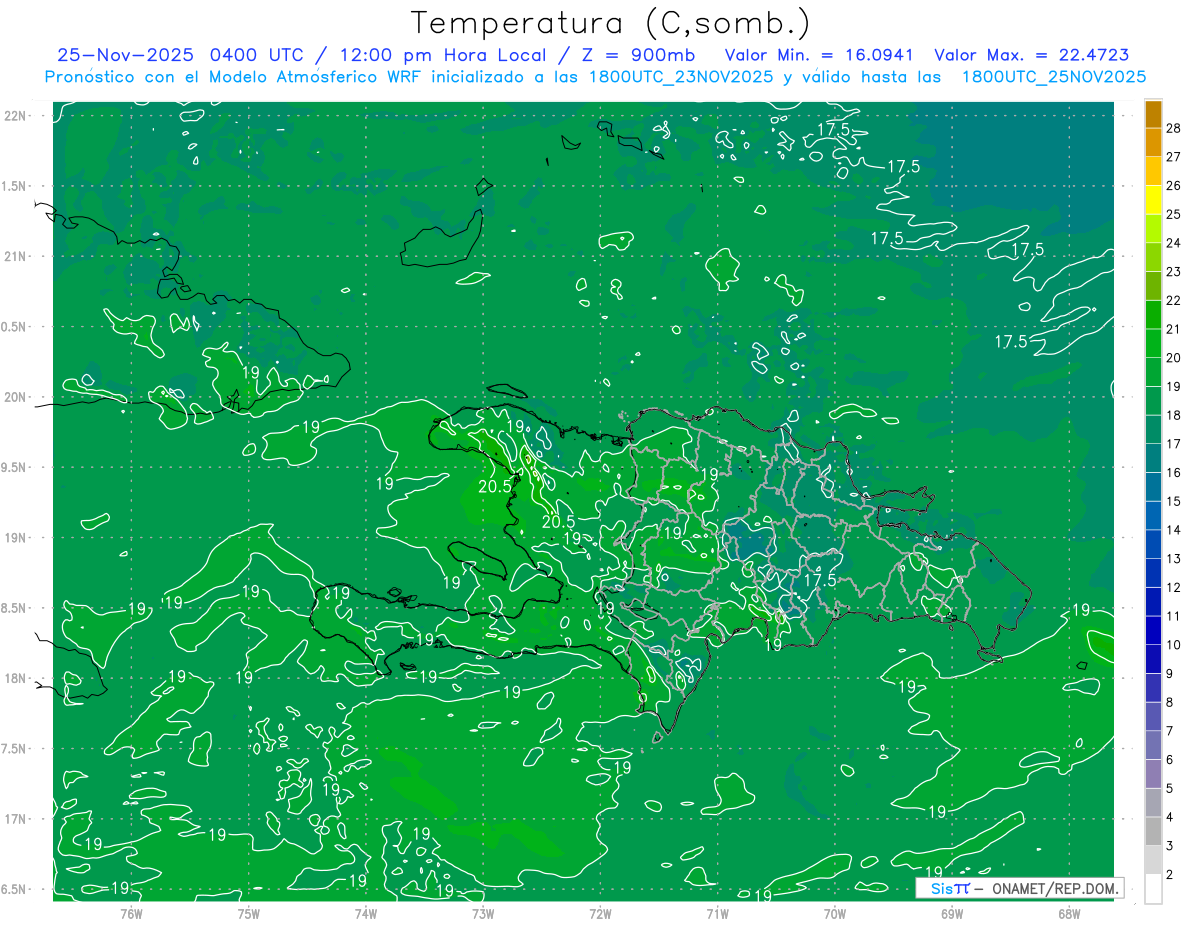Viewport: 1200px width, 927px height.
Task: Click the "8" label on the color scale
Action: [1171, 702]
